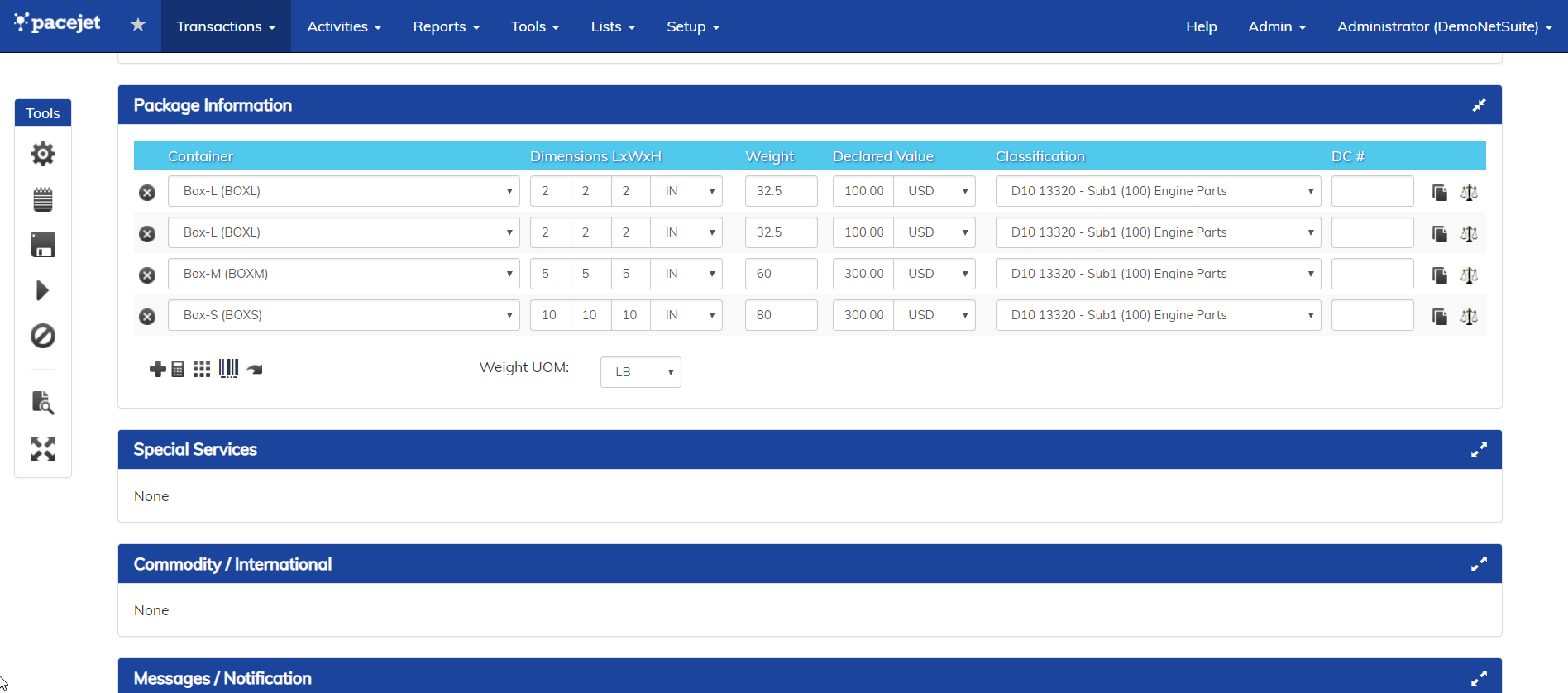Remove the Box-S (BOXS) package row
The image size is (1568, 693).
click(x=147, y=317)
